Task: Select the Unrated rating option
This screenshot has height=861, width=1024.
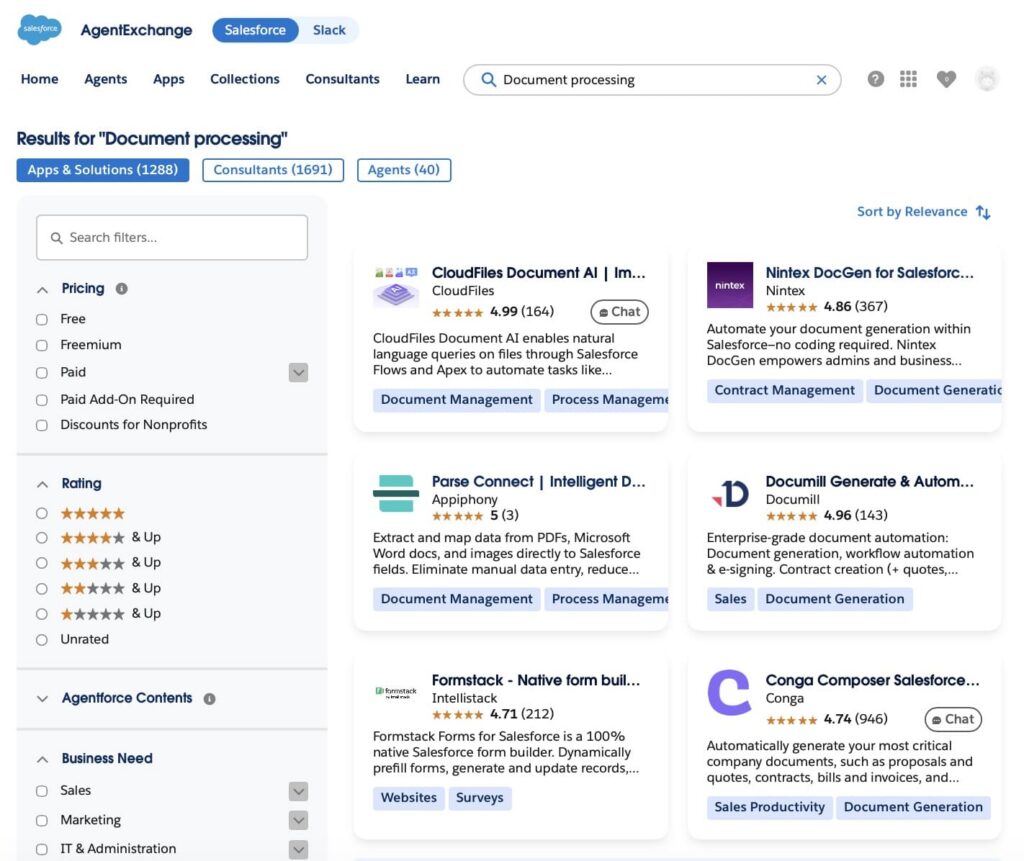Action: tap(42, 640)
